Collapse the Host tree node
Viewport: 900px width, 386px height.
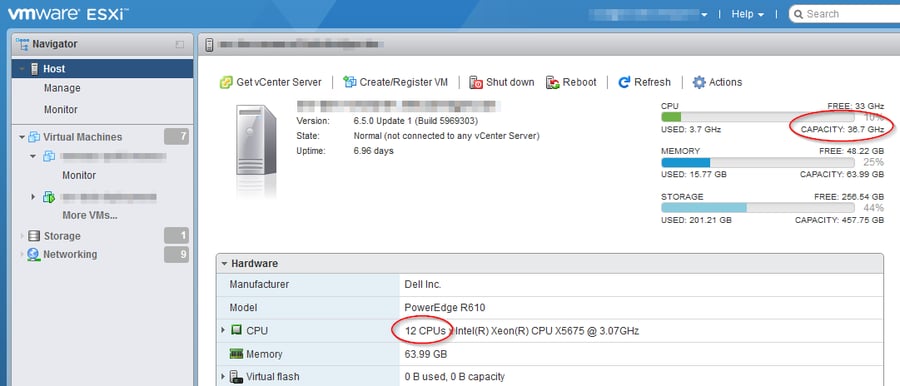pyautogui.click(x=22, y=69)
